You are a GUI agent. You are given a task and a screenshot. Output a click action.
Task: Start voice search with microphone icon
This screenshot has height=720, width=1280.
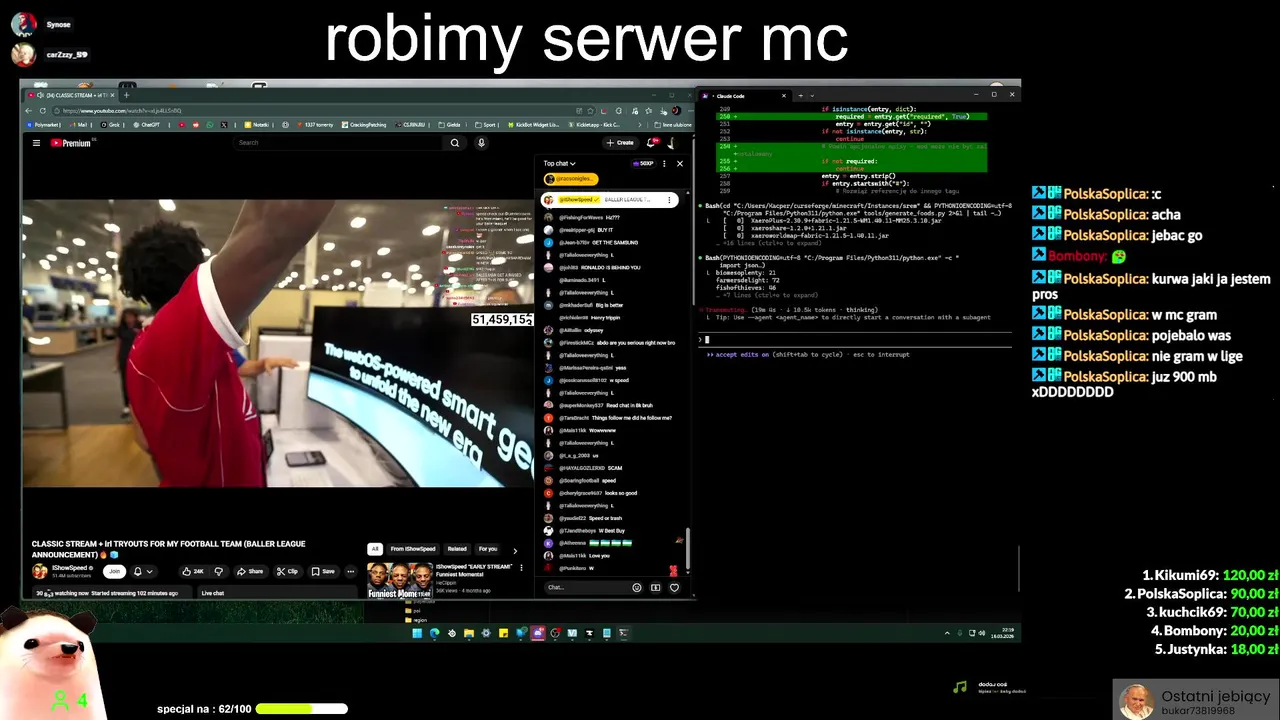coord(481,143)
